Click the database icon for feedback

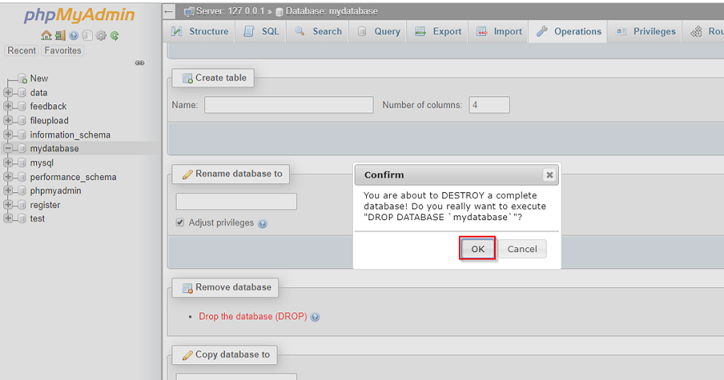pyautogui.click(x=22, y=107)
